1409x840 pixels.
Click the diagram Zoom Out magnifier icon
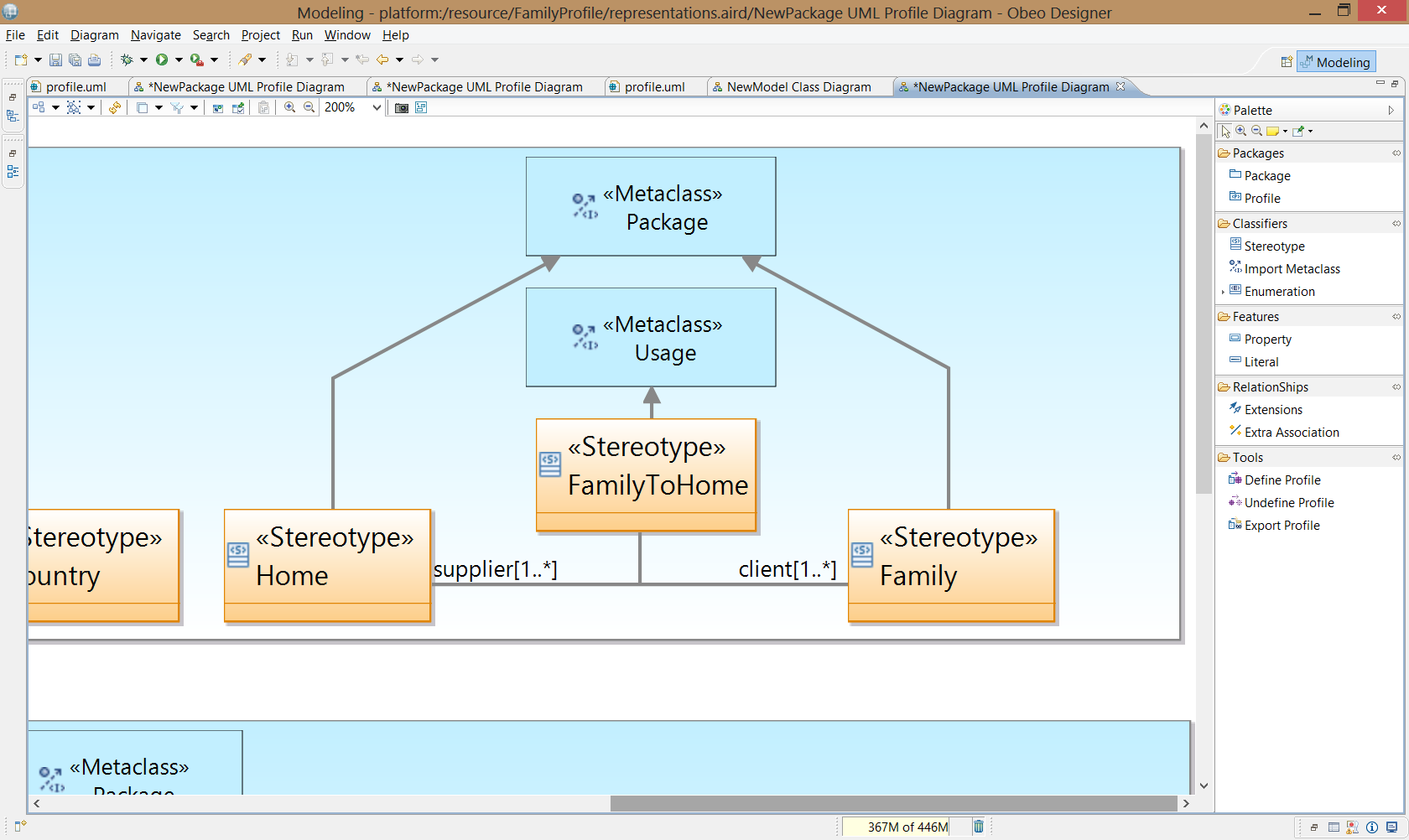click(x=309, y=107)
